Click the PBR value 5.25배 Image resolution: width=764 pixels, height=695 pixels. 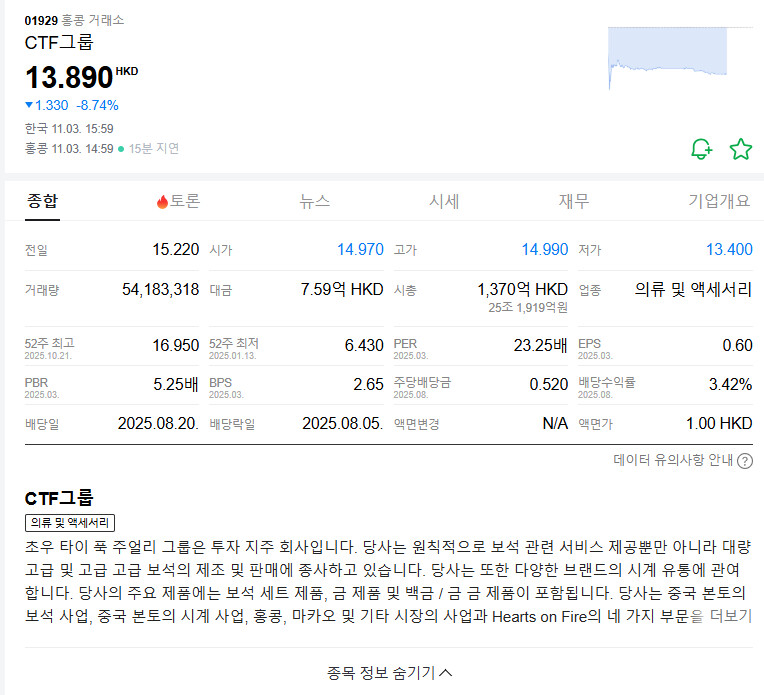(x=176, y=385)
